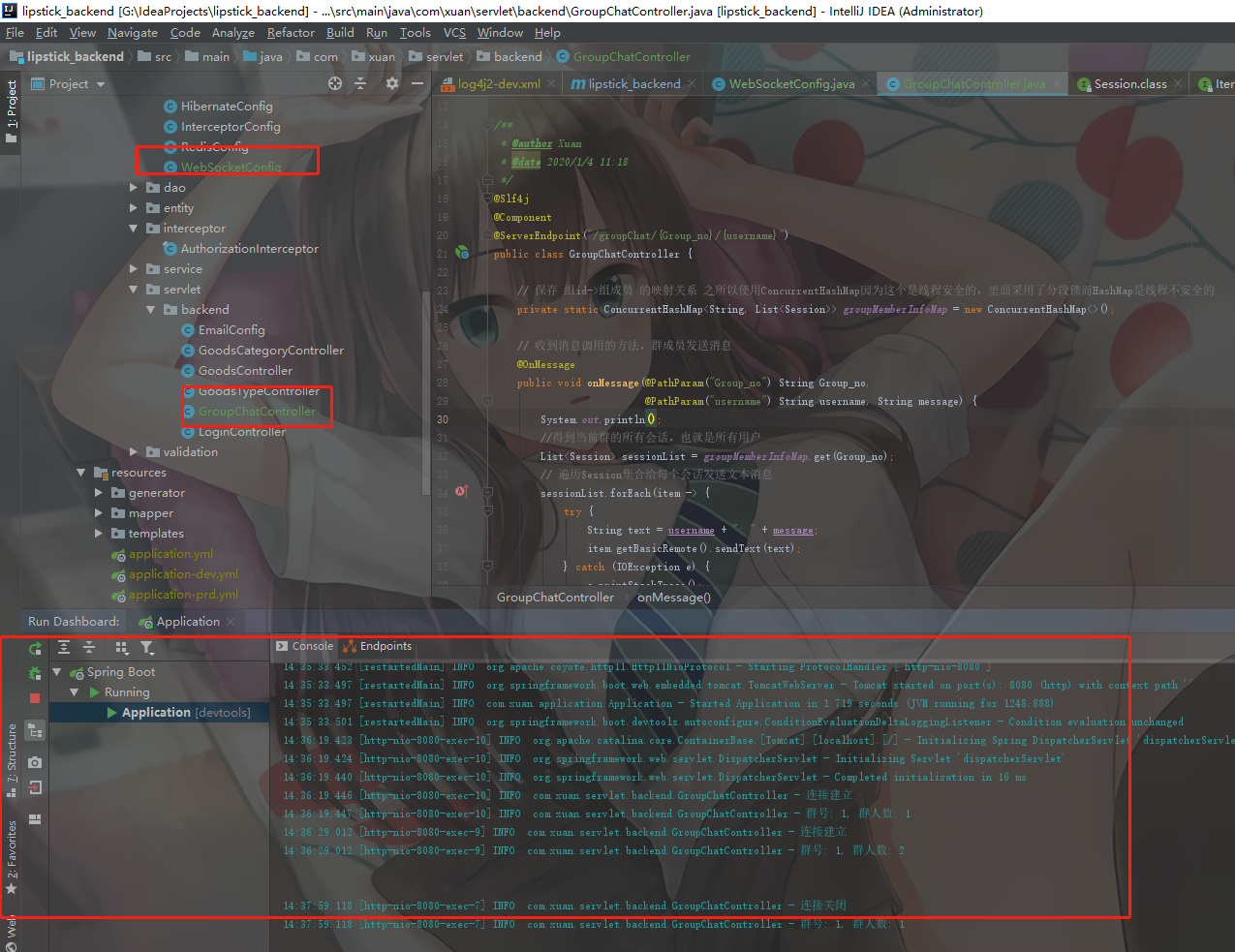Open the Navigate menu
This screenshot has width=1235, height=952.
pos(133,32)
